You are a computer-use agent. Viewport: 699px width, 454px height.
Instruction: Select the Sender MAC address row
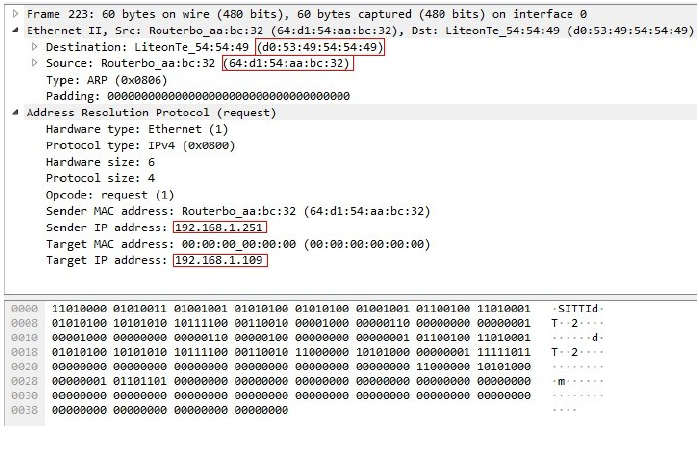(238, 211)
